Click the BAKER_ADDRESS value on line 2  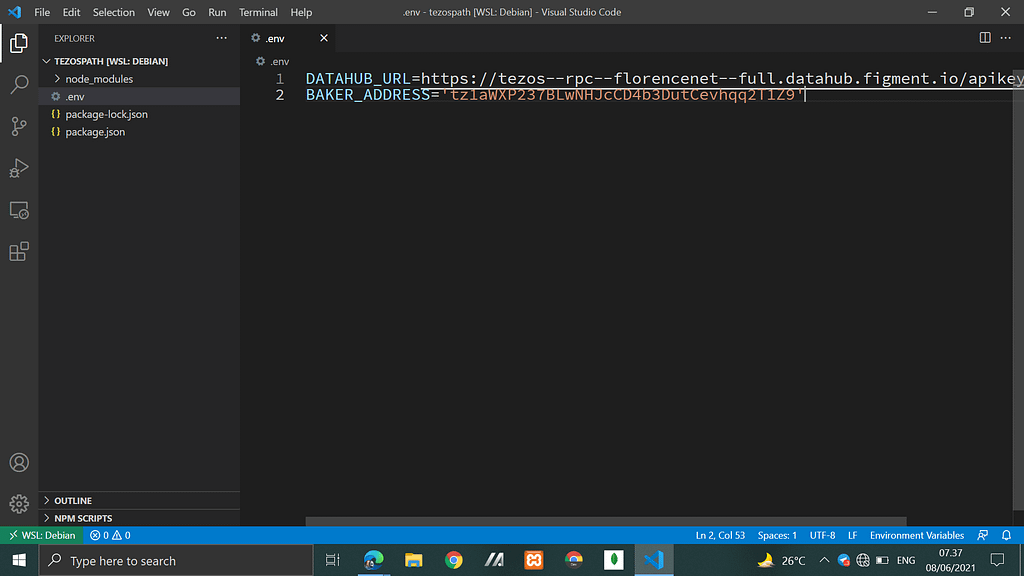click(x=623, y=95)
